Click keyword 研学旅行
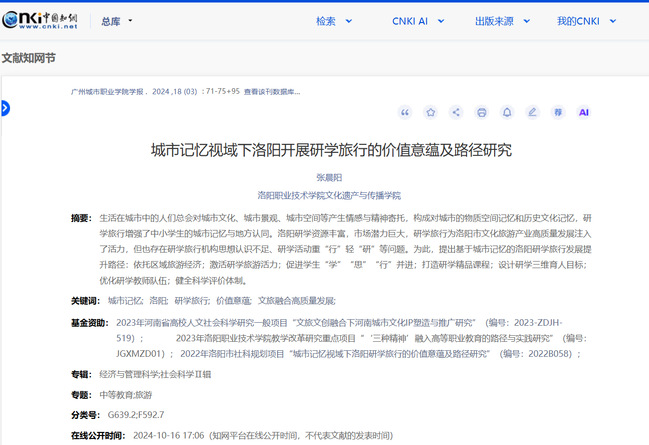 click(x=191, y=300)
